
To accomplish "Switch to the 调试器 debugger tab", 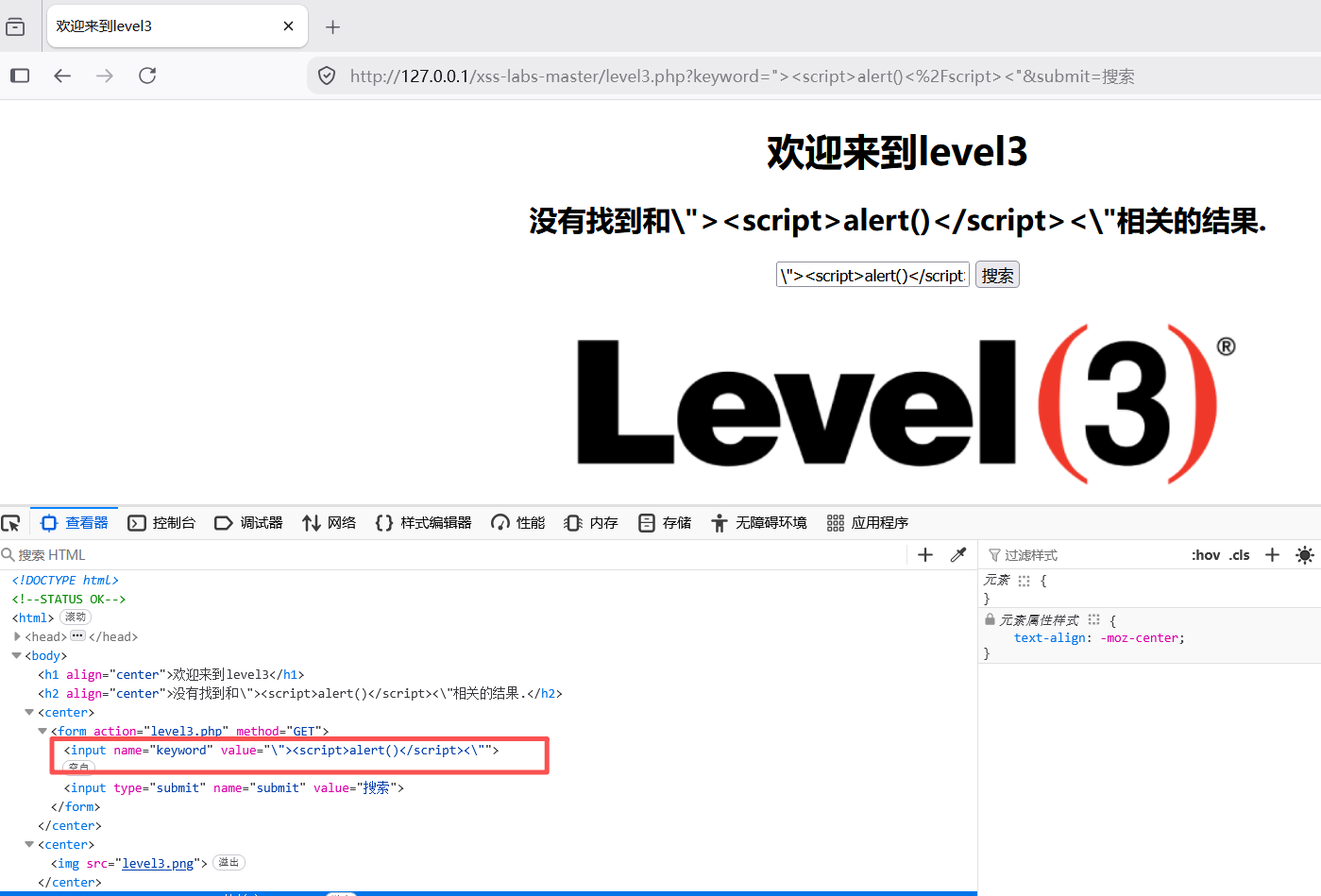I will coord(248,523).
